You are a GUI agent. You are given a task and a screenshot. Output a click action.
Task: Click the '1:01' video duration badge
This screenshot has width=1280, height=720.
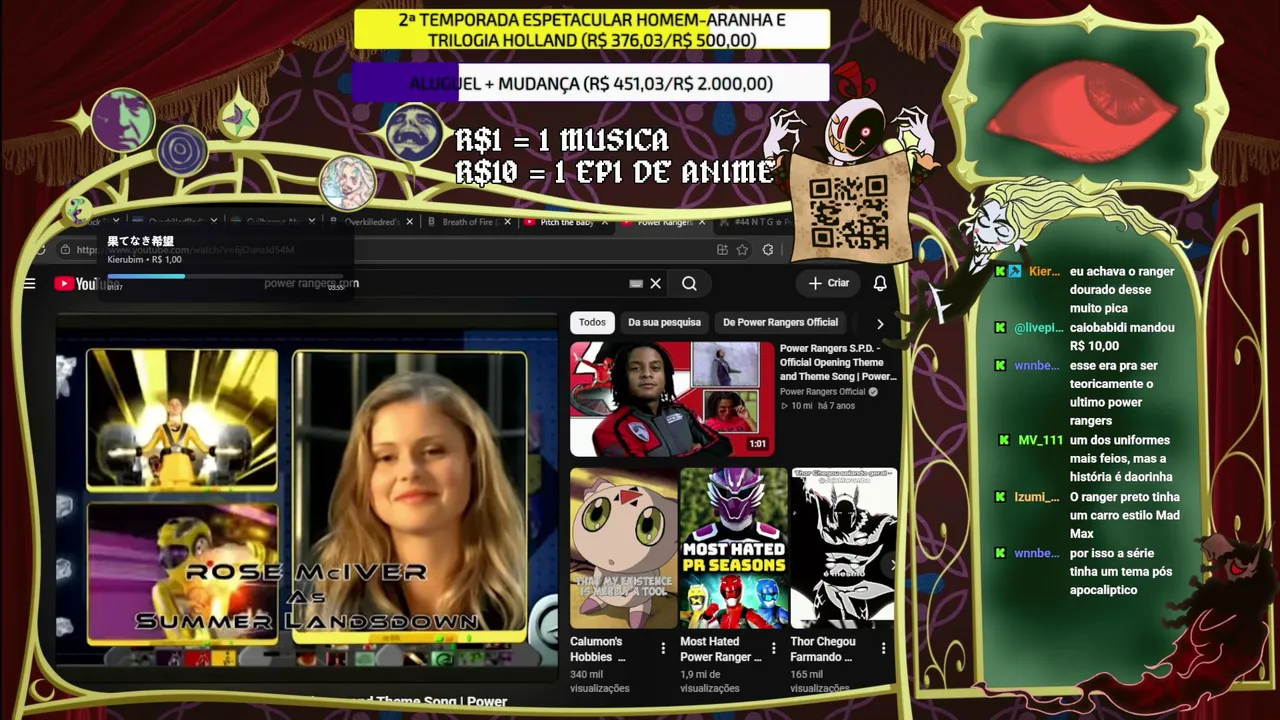757,444
